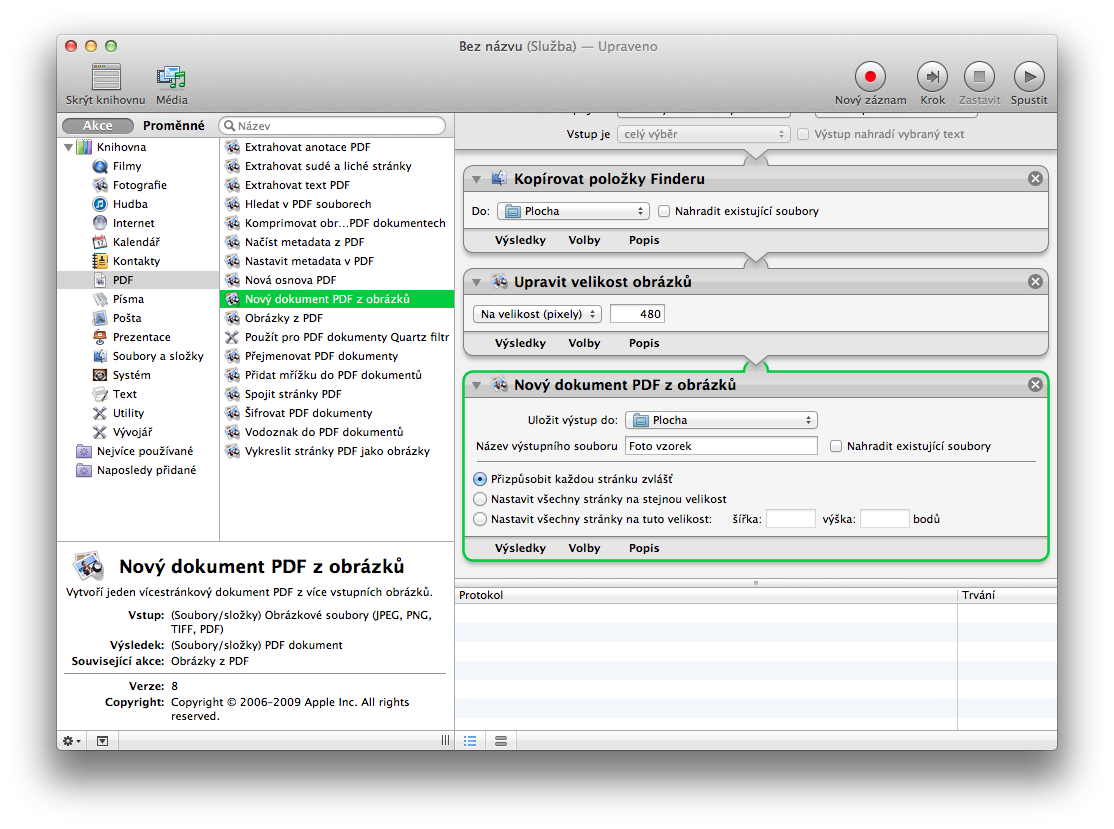This screenshot has width=1114, height=829.
Task: Remove the Upravit velikost obrázků action
Action: point(1035,282)
